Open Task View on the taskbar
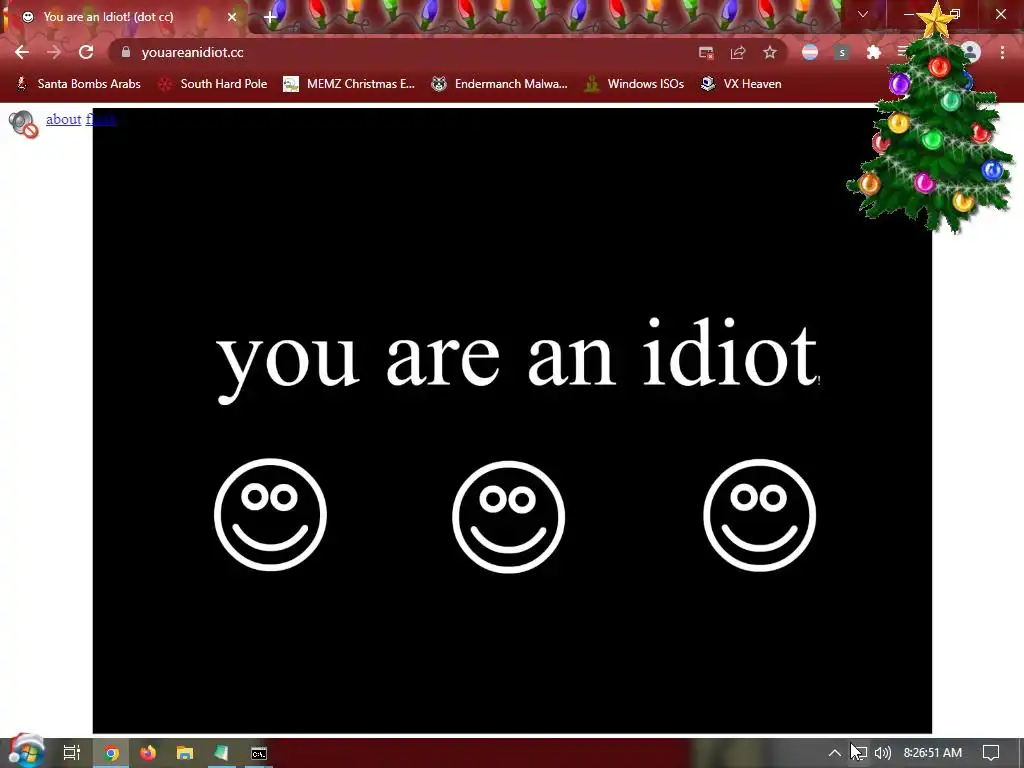1024x768 pixels. (x=72, y=753)
